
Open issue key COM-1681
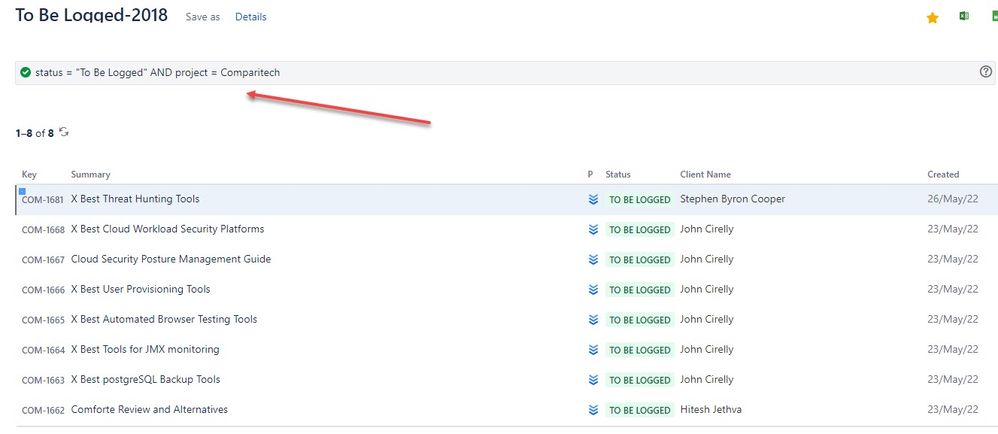click(x=43, y=200)
